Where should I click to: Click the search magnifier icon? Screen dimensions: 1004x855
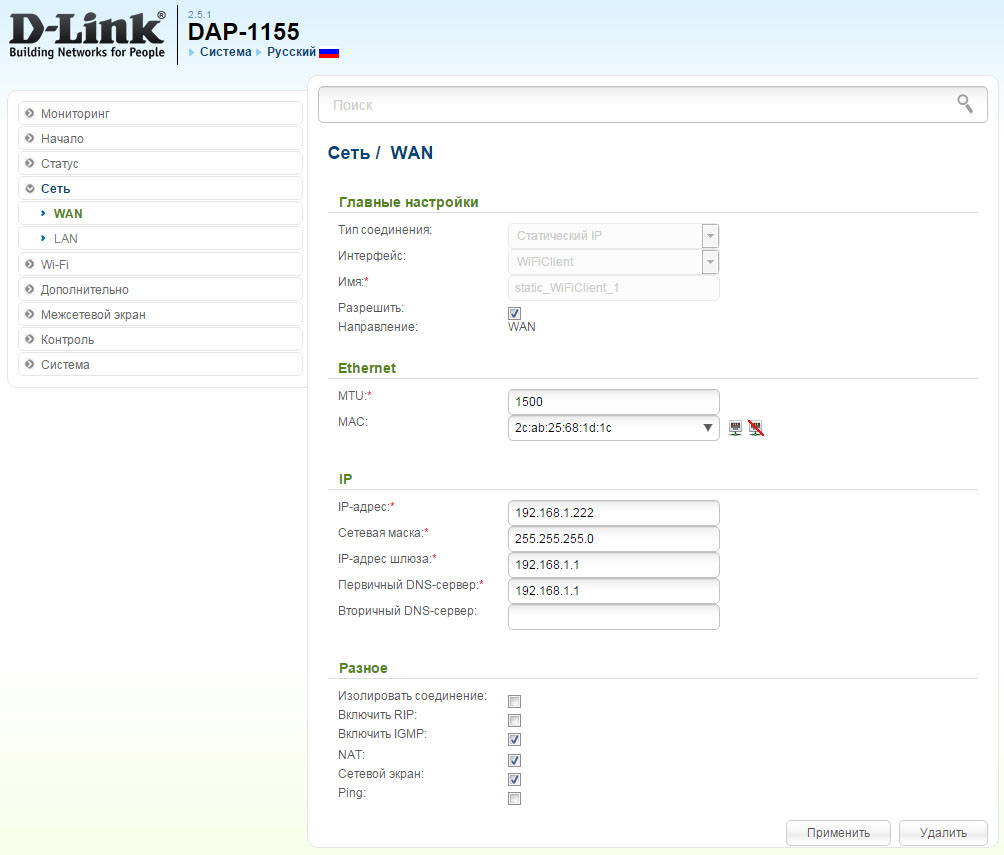[x=964, y=103]
